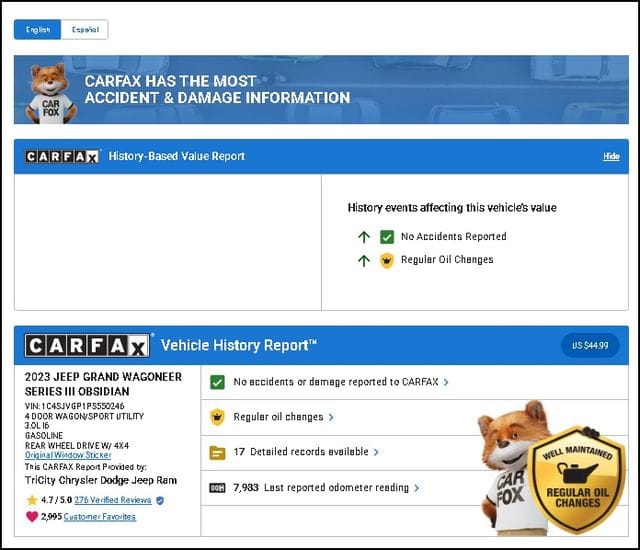Click the gold badge icon beside Regular Oil Changes
Image resolution: width=640 pixels, height=550 pixels.
387,260
